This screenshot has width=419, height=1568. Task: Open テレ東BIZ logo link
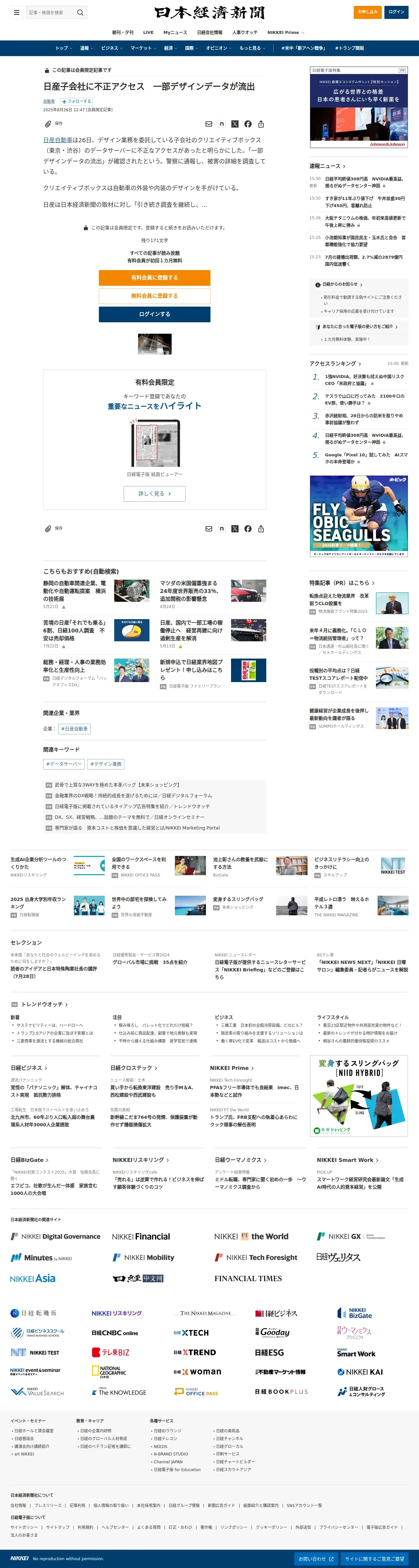pyautogui.click(x=110, y=1352)
